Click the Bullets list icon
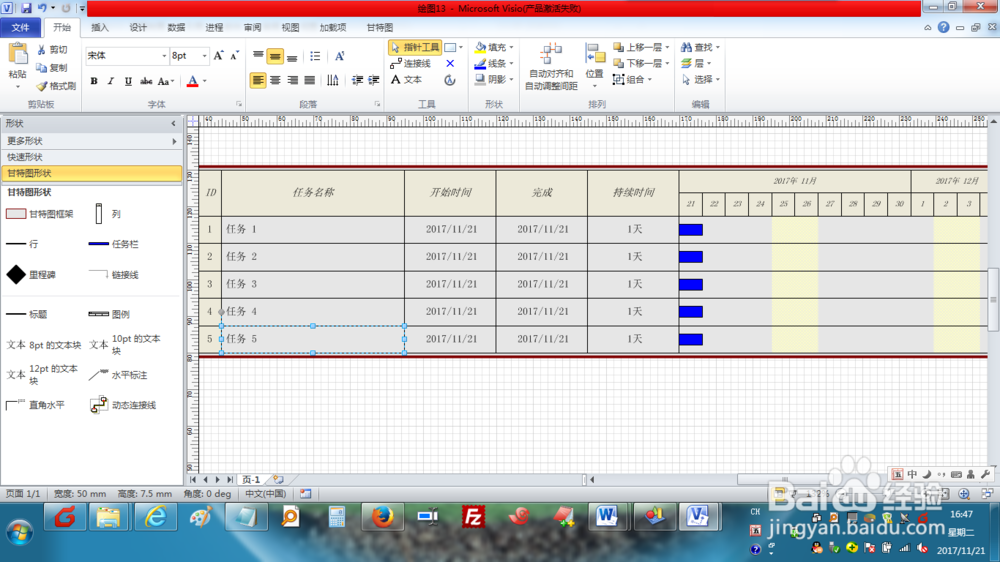This screenshot has height=562, width=1000. tap(315, 56)
